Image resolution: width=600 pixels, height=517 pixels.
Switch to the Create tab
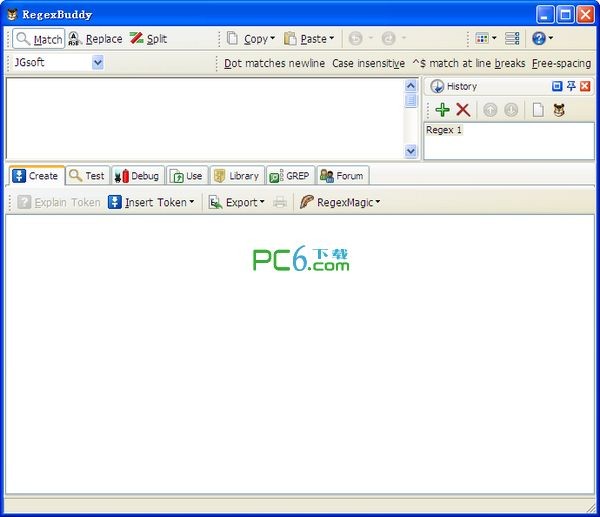[37, 176]
